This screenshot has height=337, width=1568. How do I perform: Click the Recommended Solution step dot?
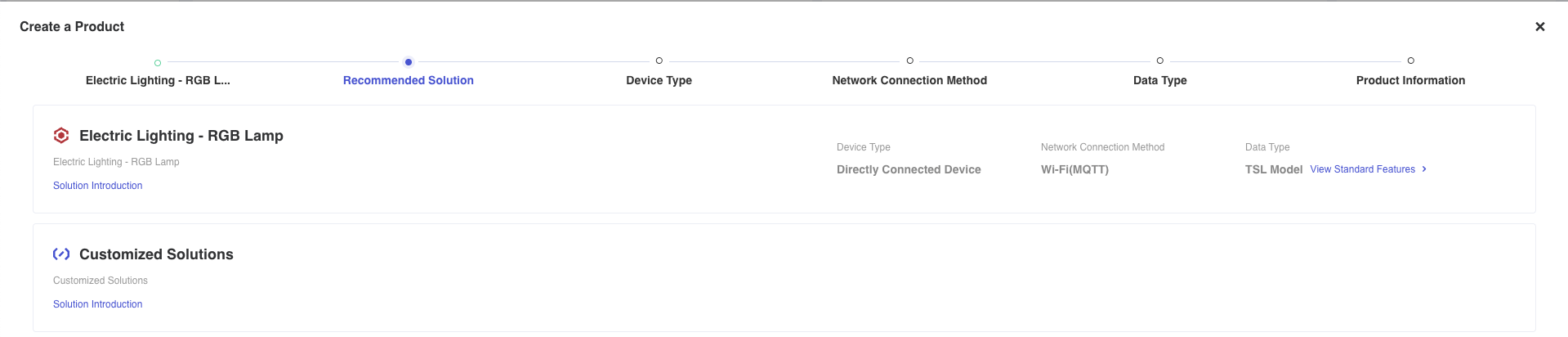point(409,62)
